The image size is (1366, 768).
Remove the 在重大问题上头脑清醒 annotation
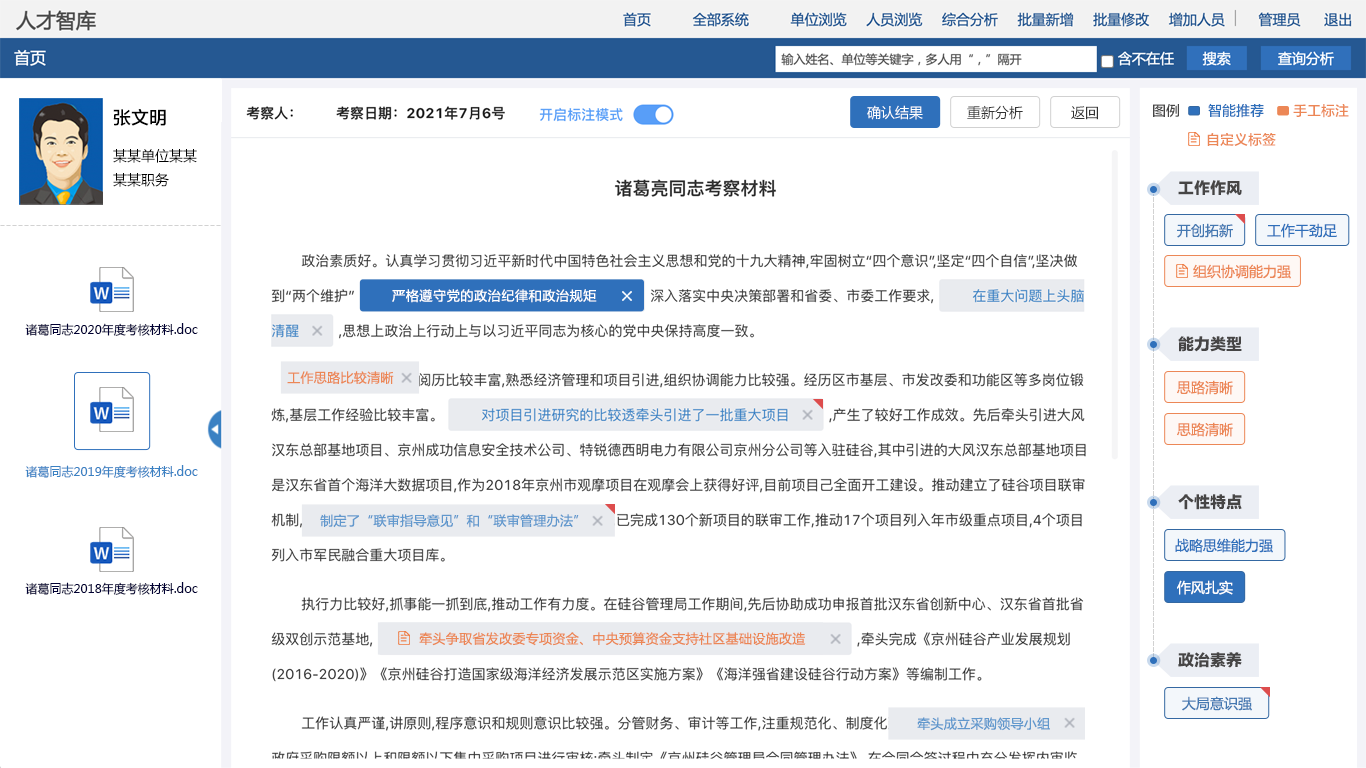(317, 331)
